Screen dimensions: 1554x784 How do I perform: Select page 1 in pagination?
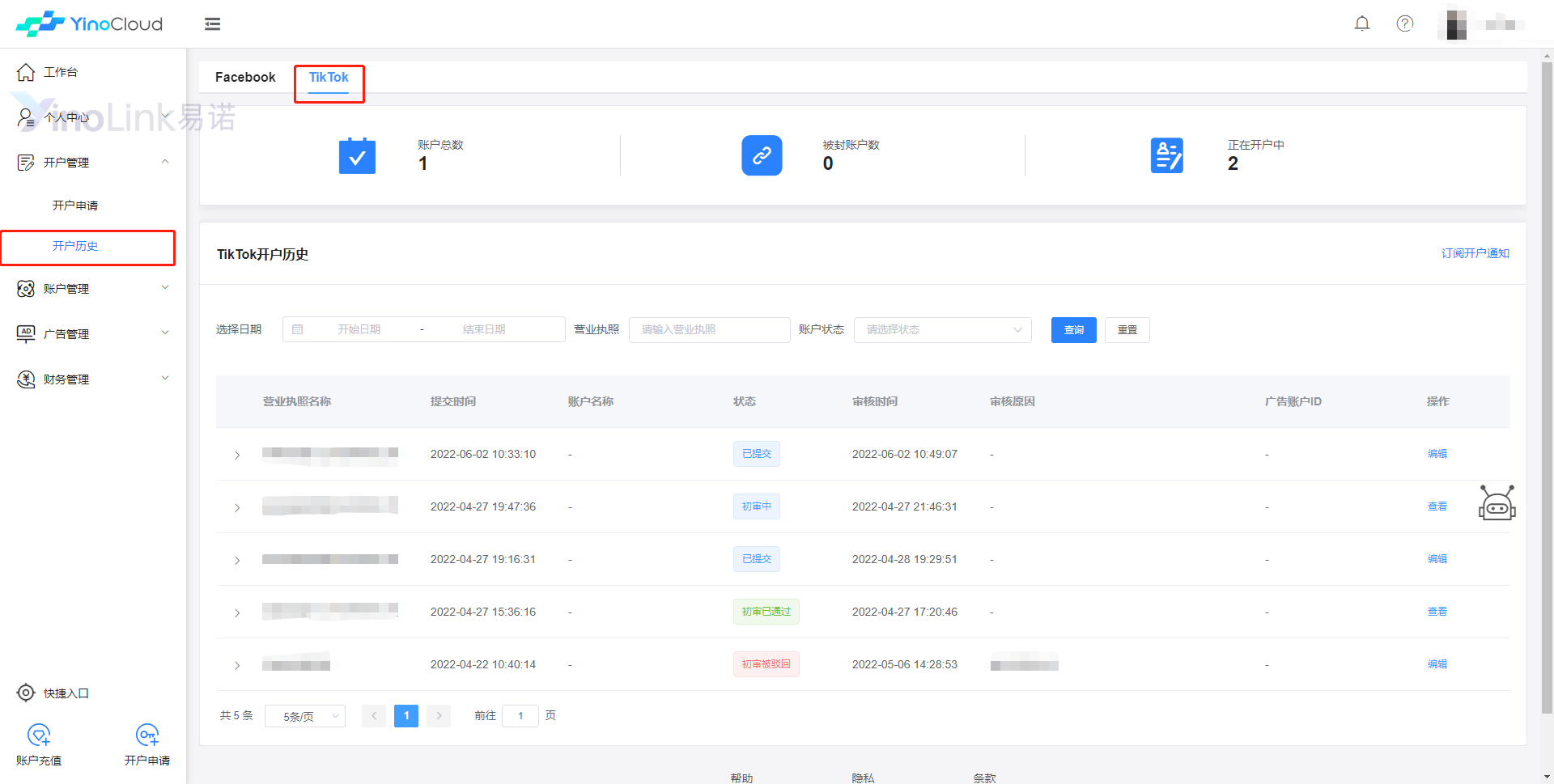click(x=406, y=716)
